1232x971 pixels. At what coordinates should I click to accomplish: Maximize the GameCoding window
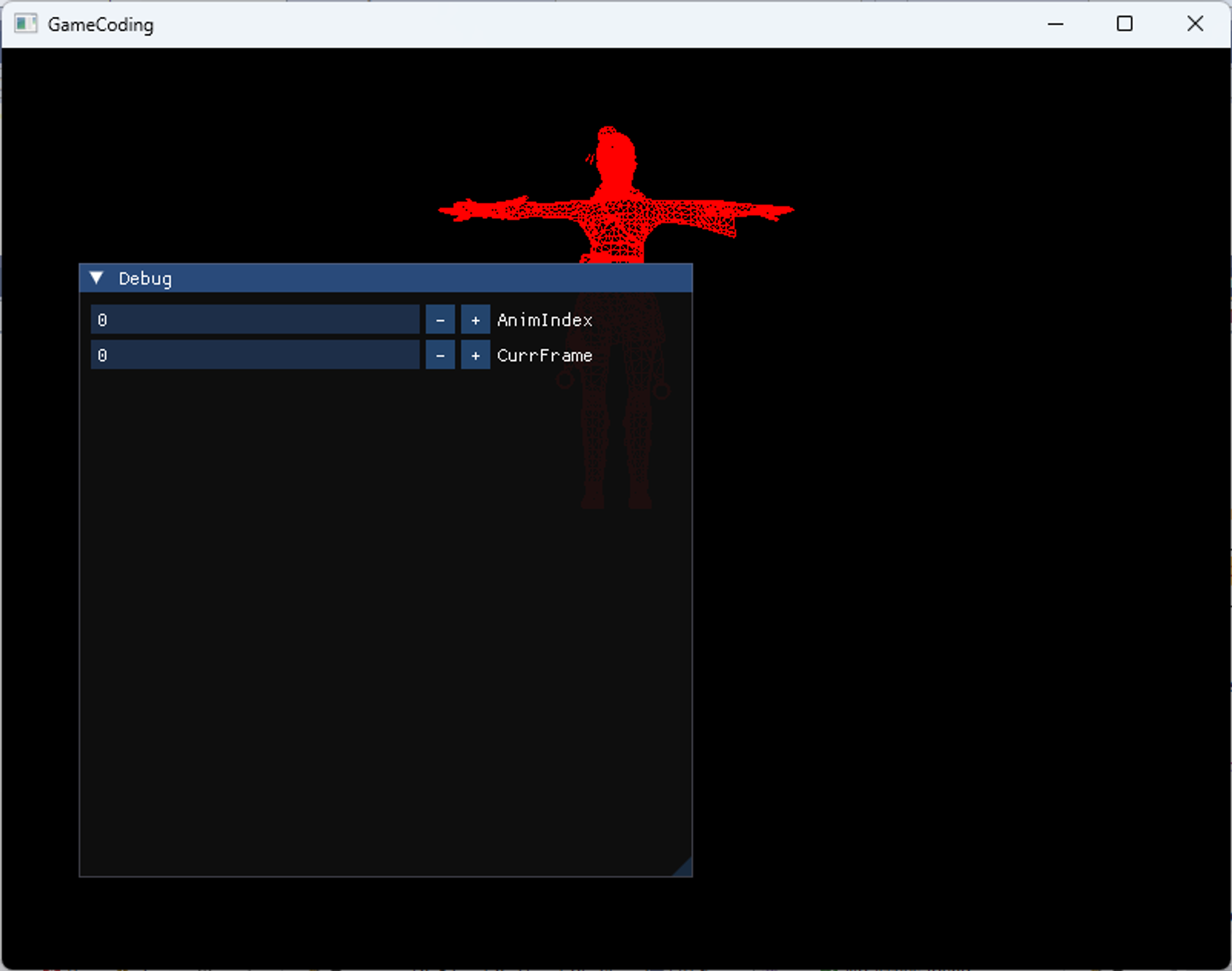(1125, 24)
